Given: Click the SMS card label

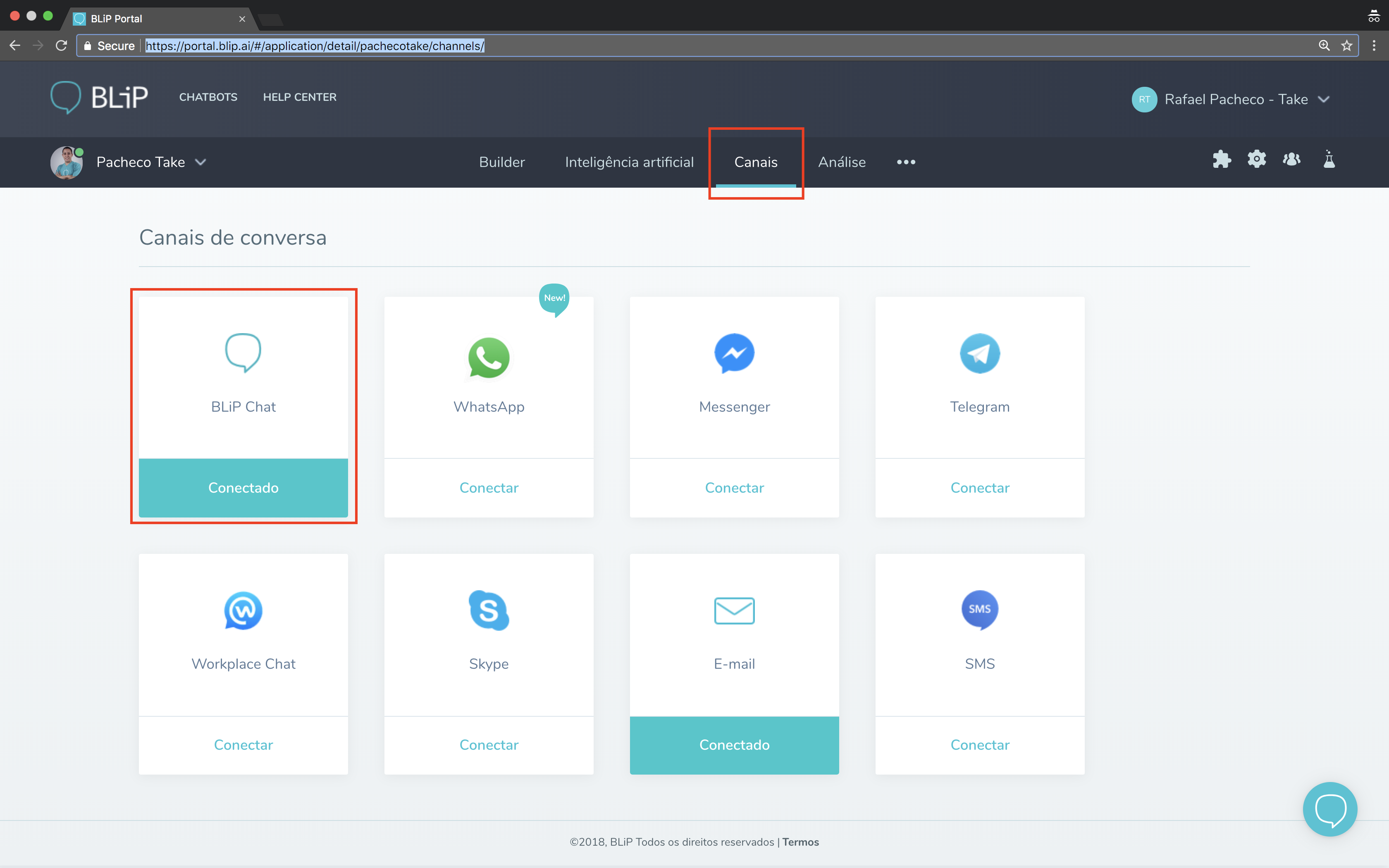Looking at the screenshot, I should [980, 664].
